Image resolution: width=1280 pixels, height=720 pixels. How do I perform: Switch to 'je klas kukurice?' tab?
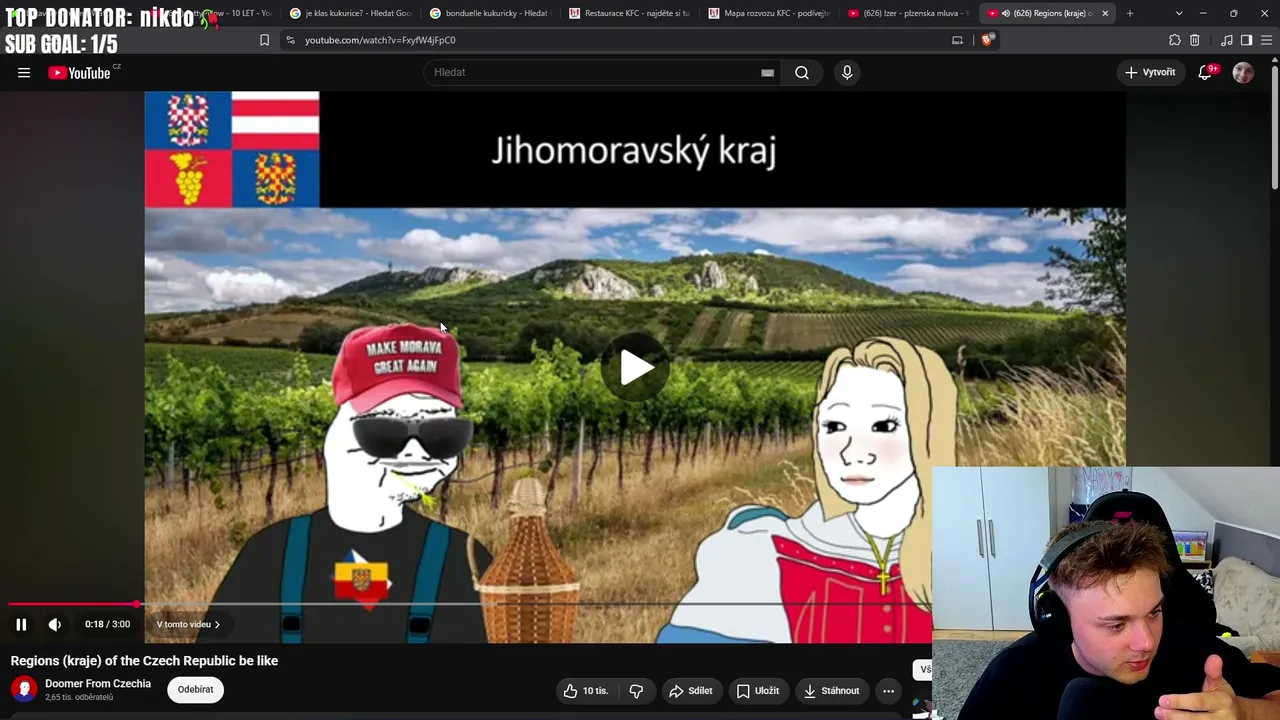coord(350,13)
